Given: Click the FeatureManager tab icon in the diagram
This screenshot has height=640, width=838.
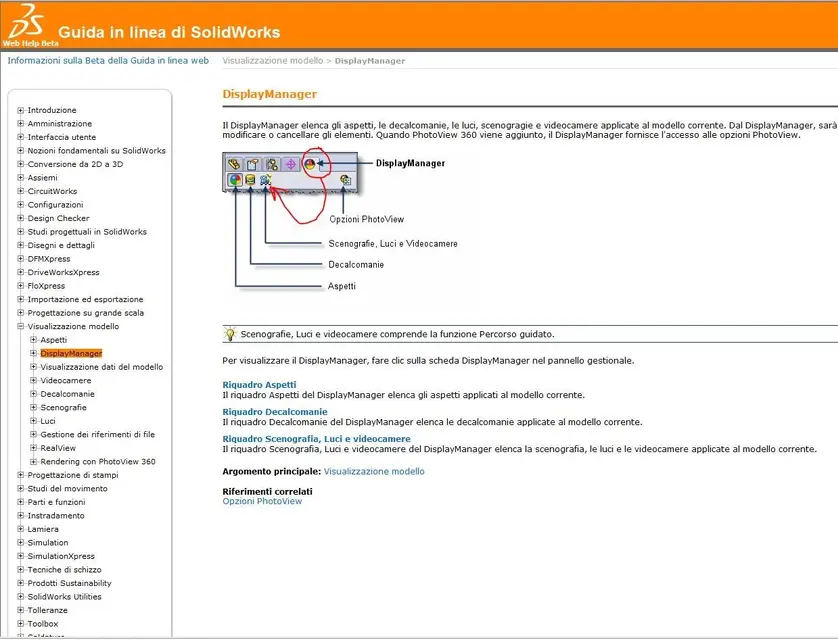Looking at the screenshot, I should (x=234, y=164).
